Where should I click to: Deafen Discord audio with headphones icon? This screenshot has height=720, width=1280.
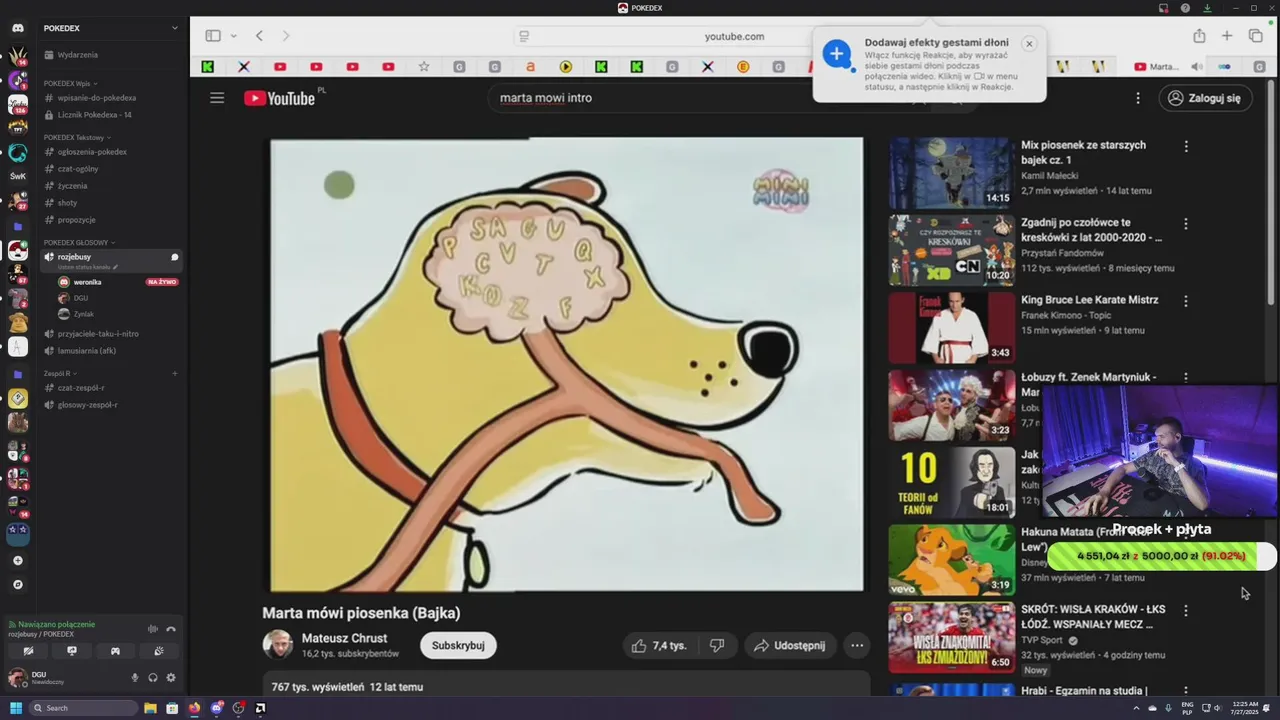153,677
